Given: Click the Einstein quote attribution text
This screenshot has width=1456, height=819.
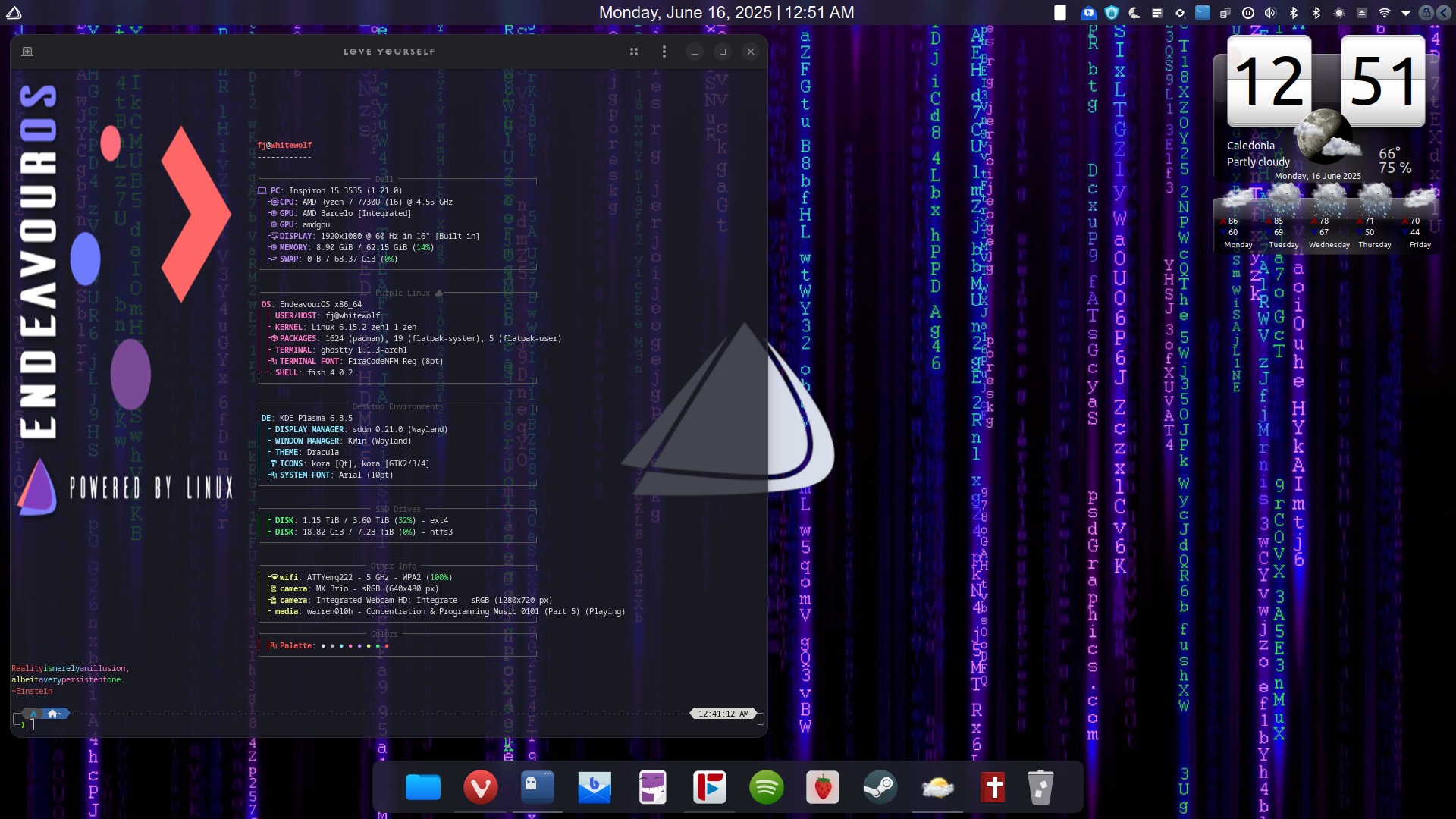Looking at the screenshot, I should tap(32, 691).
